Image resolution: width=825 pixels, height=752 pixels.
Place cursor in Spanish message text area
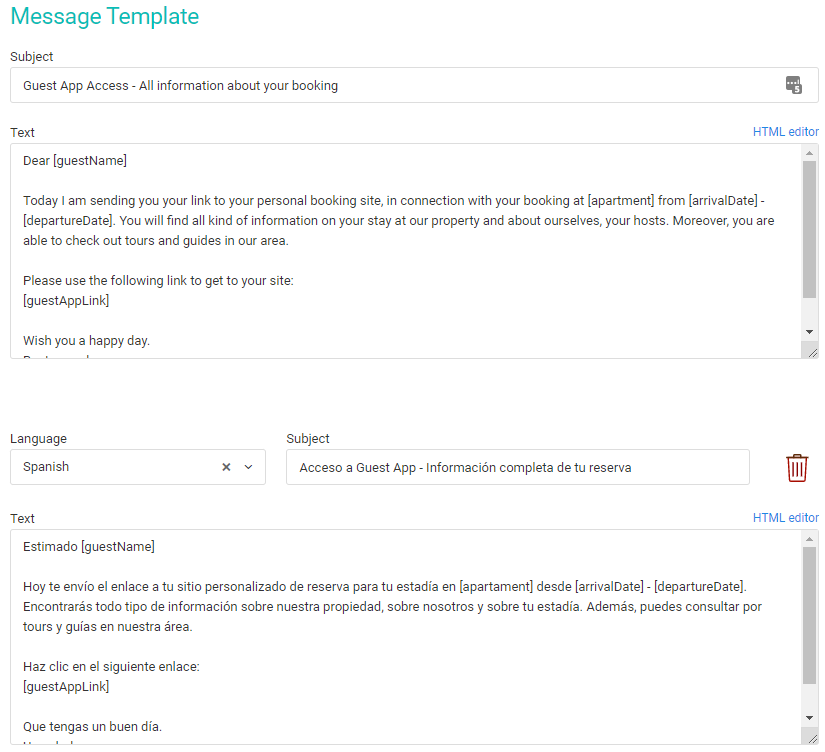(x=406, y=637)
